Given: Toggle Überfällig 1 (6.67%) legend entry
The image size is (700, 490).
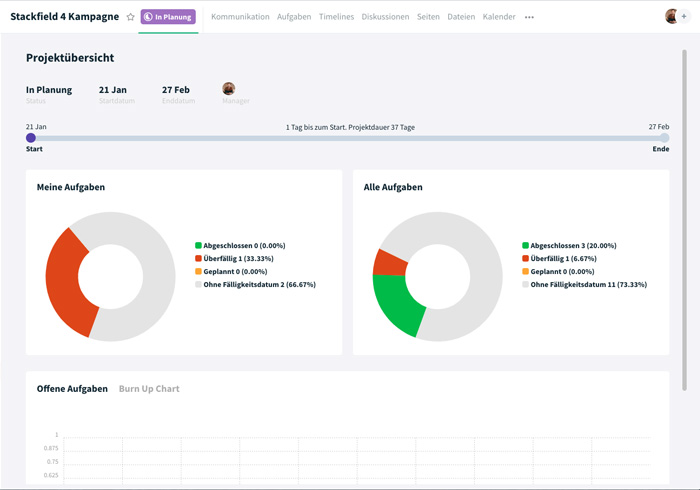Looking at the screenshot, I should click(559, 258).
